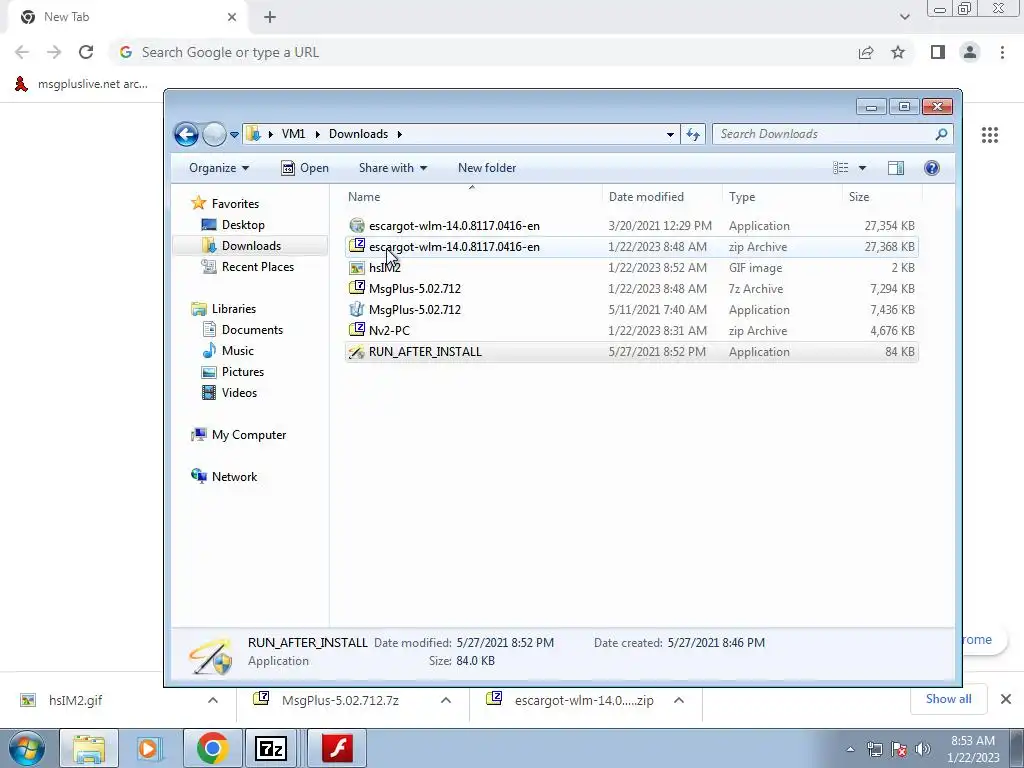Open Explorer help icon

[932, 168]
